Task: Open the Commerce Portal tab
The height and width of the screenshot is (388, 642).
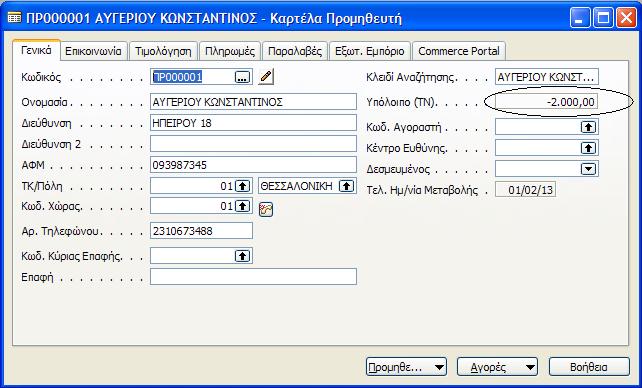Action: 459,51
